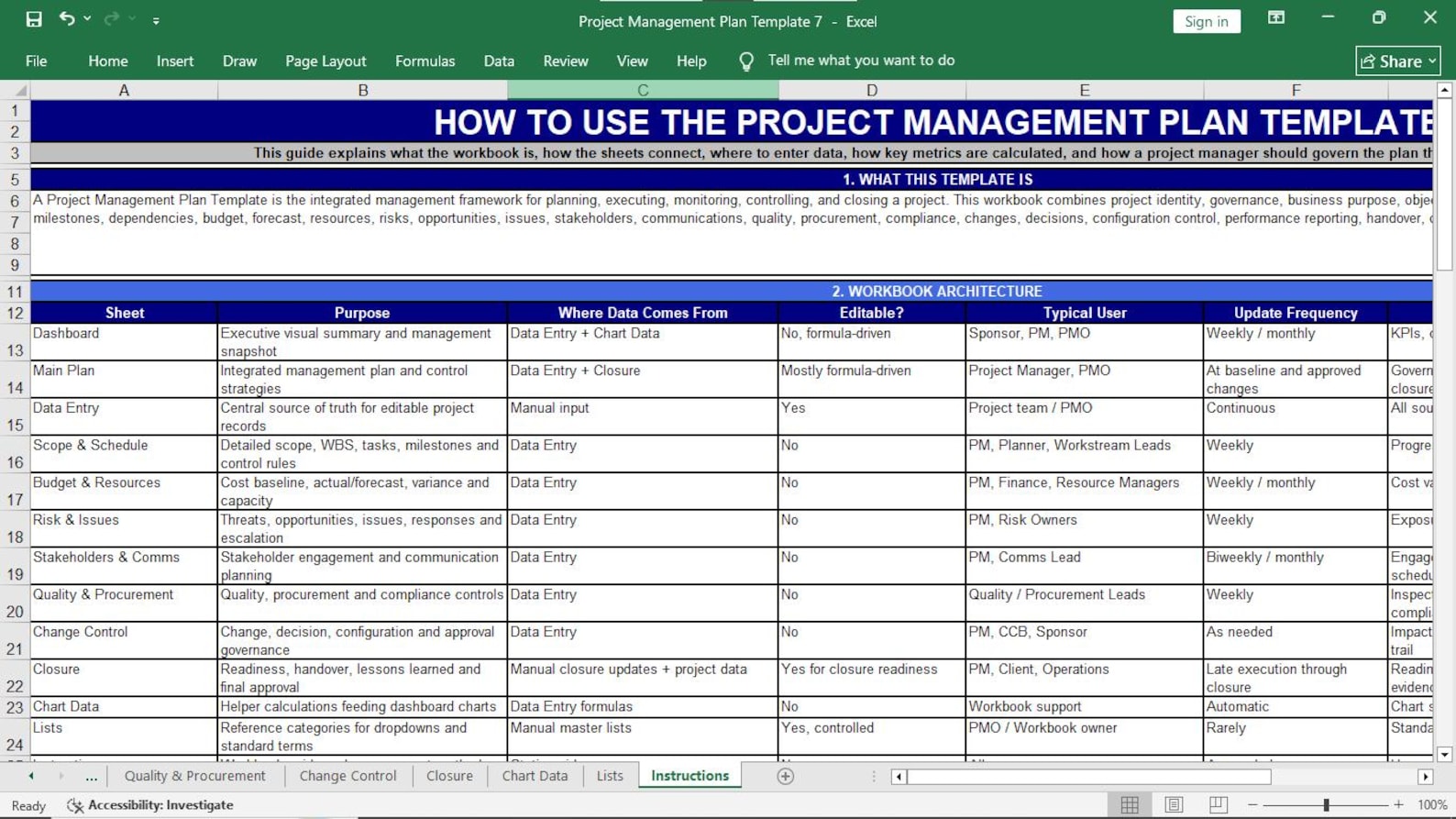
Task: Select row 15 header
Action: click(x=15, y=416)
